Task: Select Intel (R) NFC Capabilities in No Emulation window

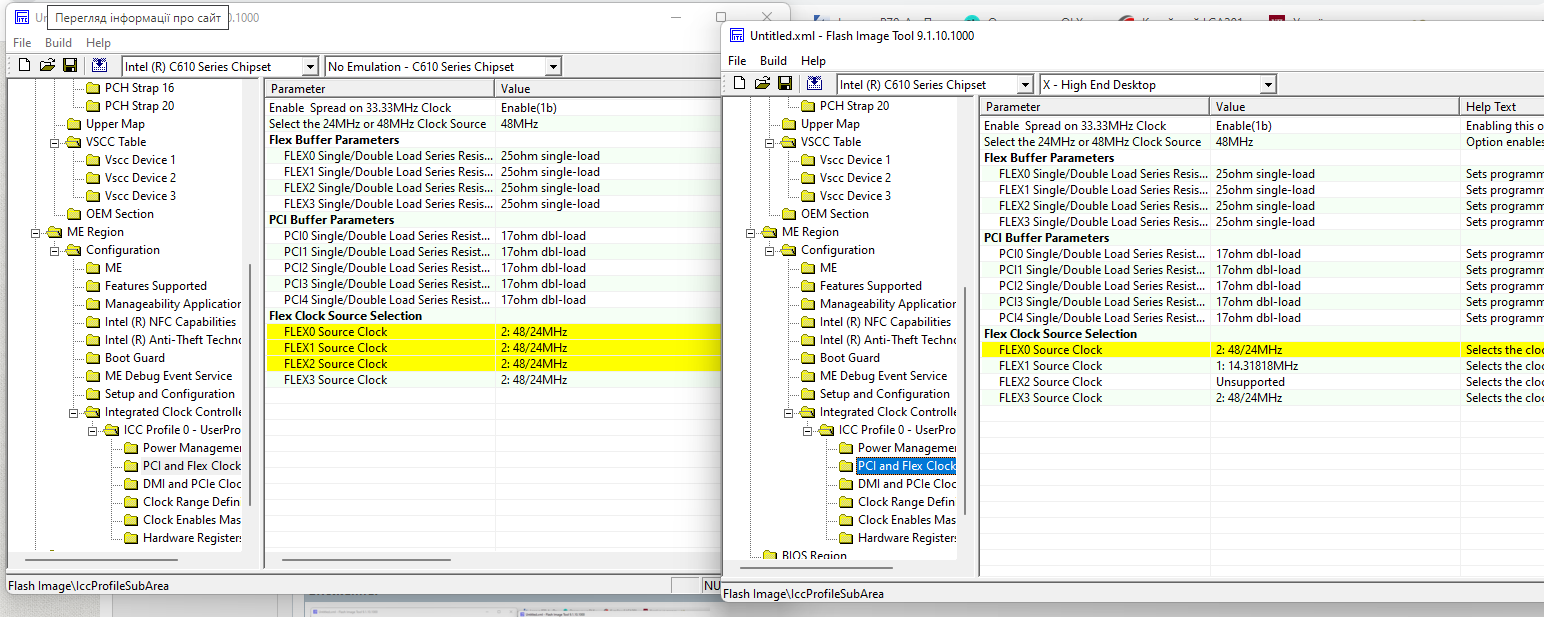Action: pos(170,322)
